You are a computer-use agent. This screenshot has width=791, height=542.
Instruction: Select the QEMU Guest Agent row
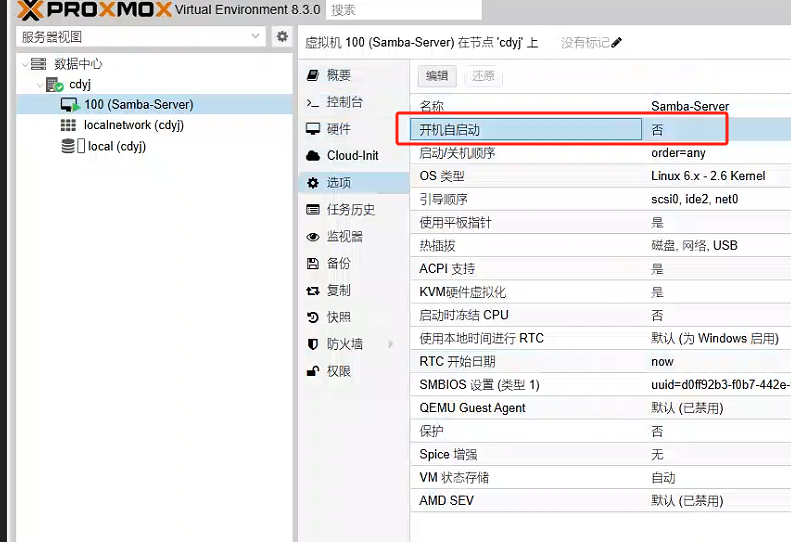[600, 408]
